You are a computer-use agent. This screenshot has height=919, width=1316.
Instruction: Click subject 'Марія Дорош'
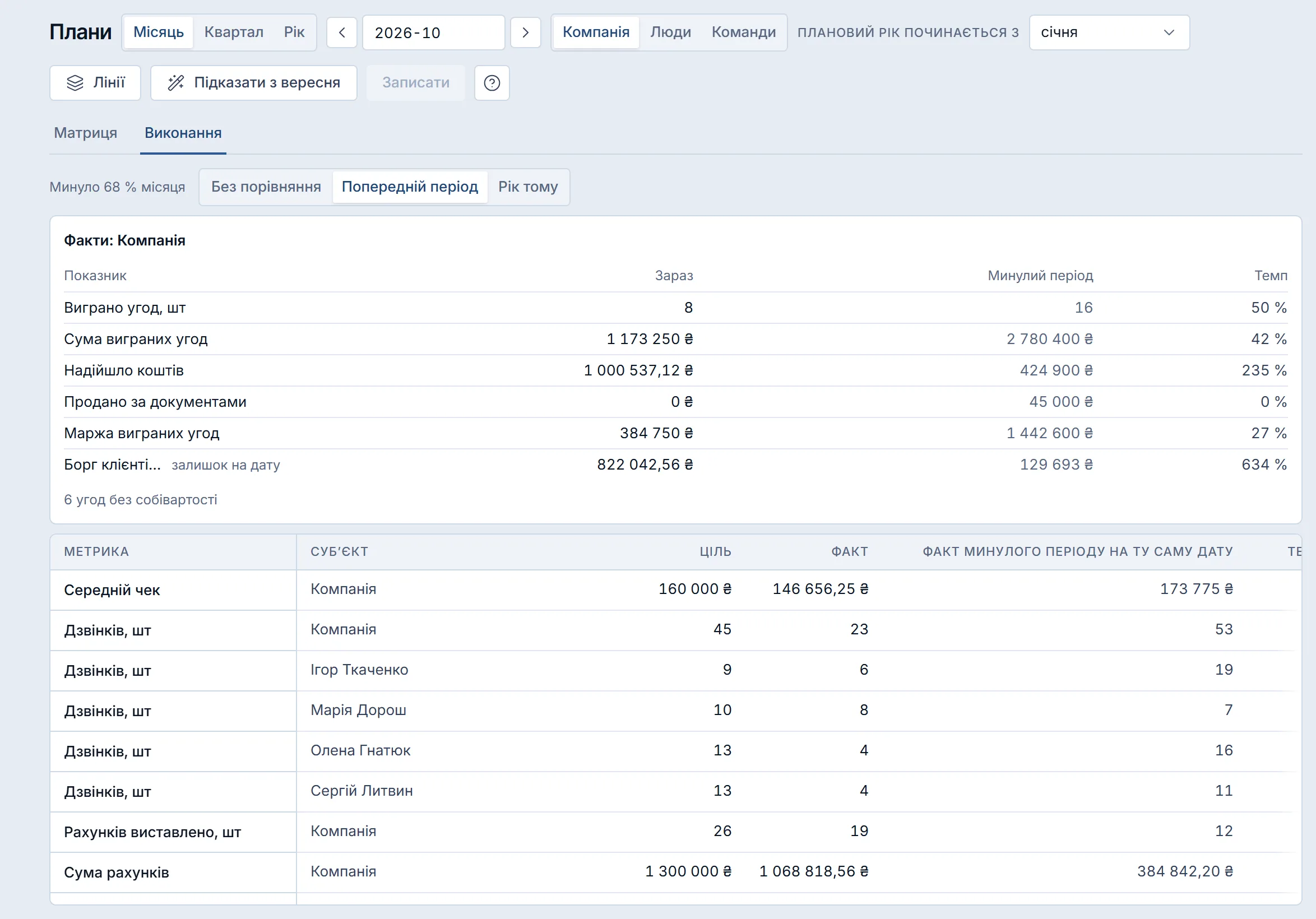358,710
